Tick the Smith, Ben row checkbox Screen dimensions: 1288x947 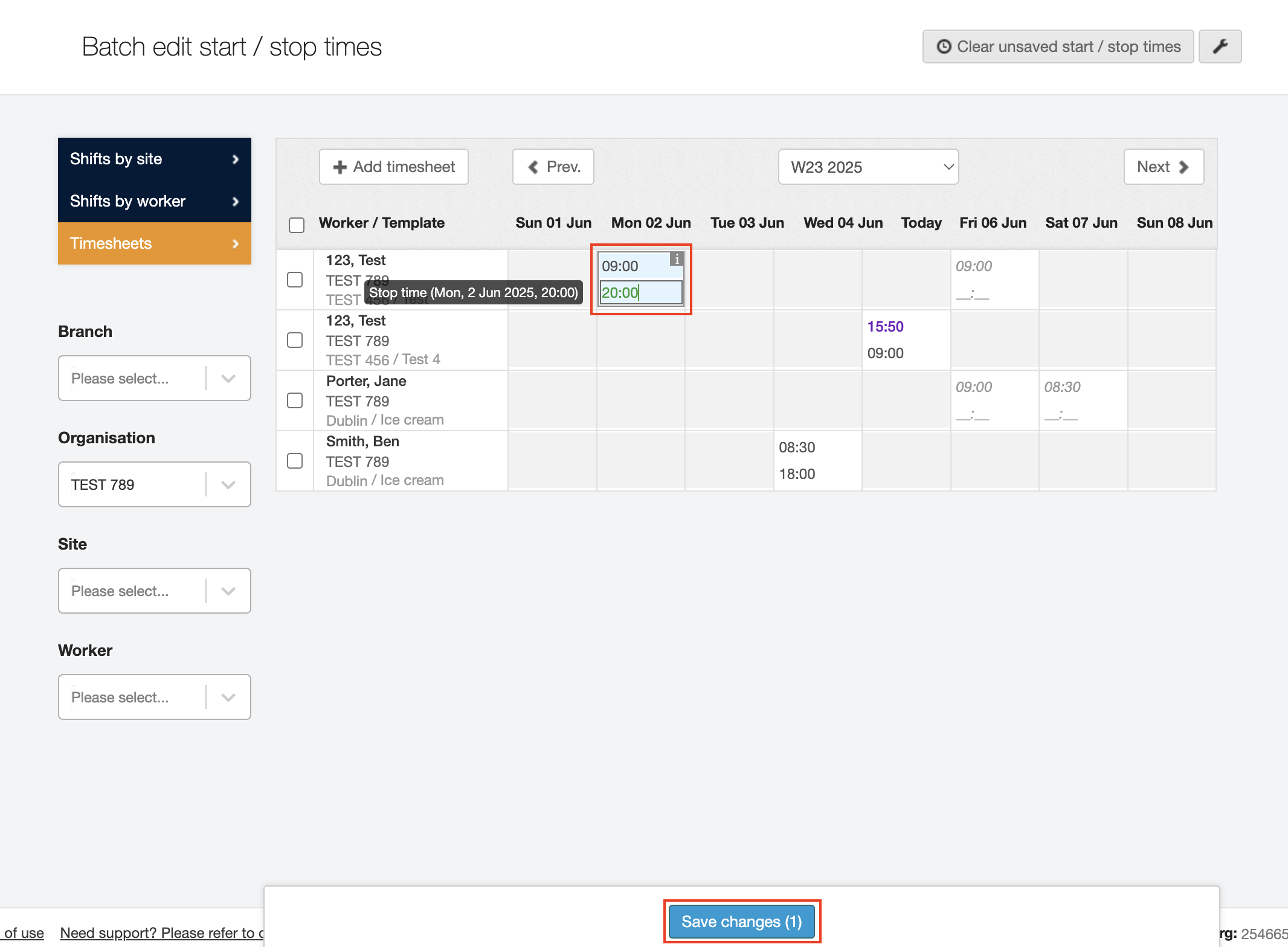click(295, 461)
